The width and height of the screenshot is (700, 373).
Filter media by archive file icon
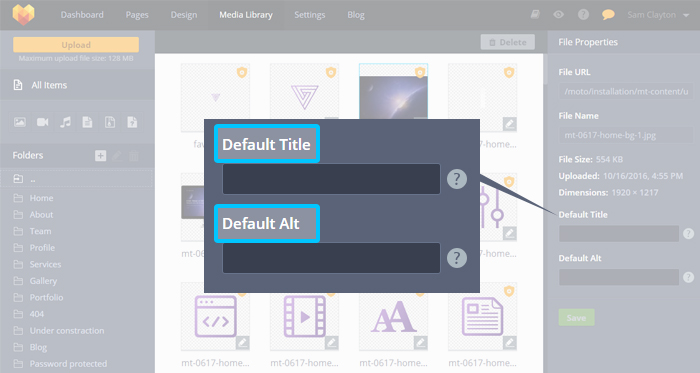(x=110, y=122)
